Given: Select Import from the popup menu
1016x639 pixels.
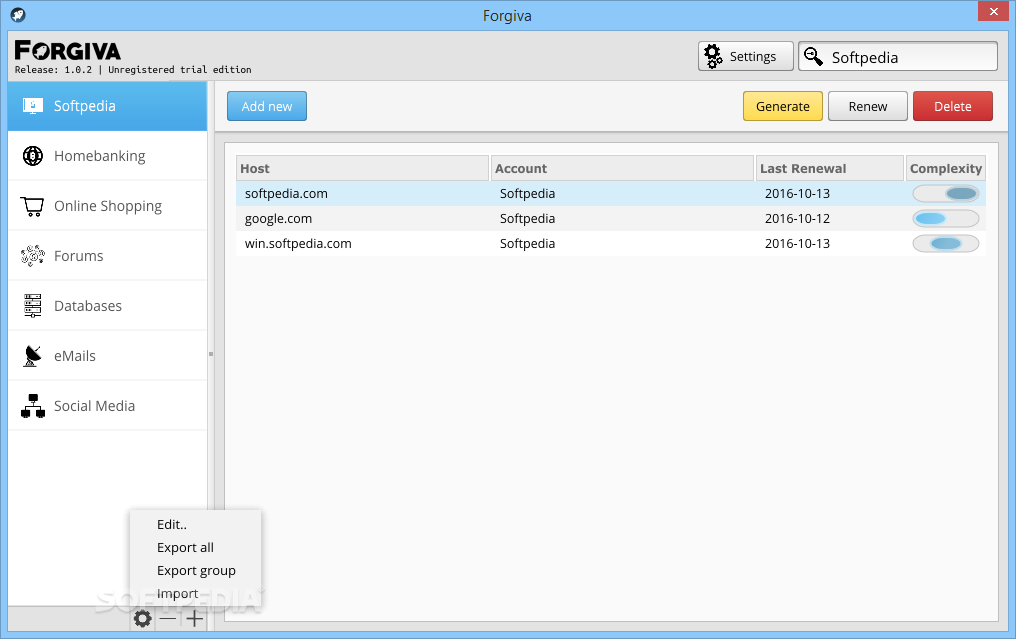Looking at the screenshot, I should coord(195,594).
